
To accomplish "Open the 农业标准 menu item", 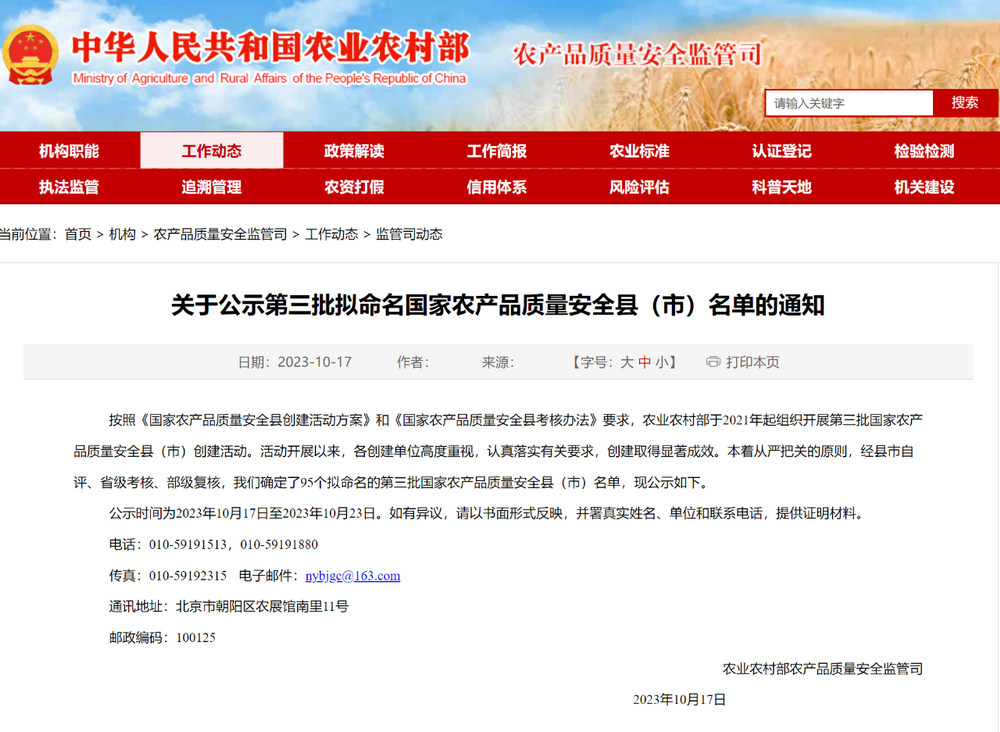I will pos(639,151).
